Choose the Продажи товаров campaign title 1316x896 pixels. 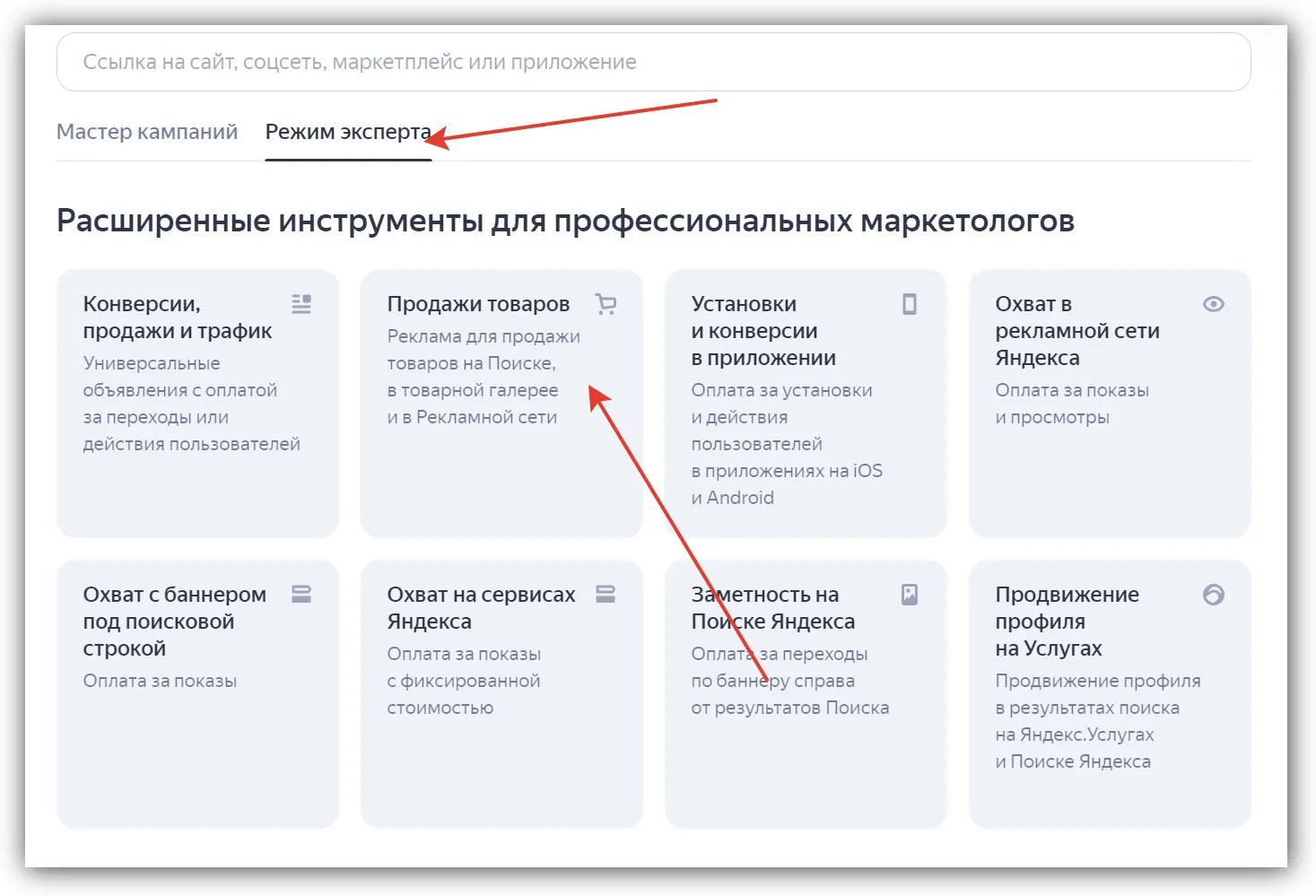click(x=478, y=304)
